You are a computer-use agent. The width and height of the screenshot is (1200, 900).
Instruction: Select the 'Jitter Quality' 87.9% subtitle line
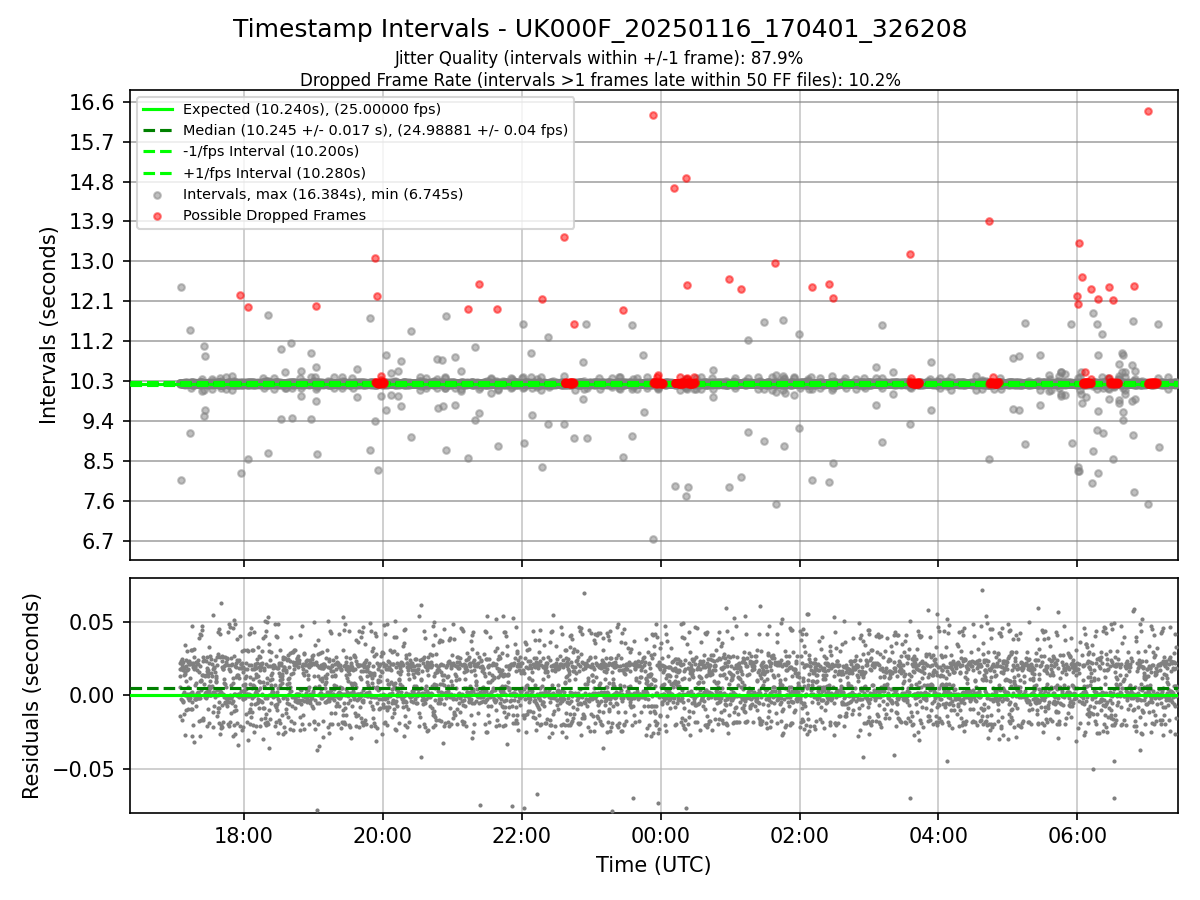pos(599,58)
